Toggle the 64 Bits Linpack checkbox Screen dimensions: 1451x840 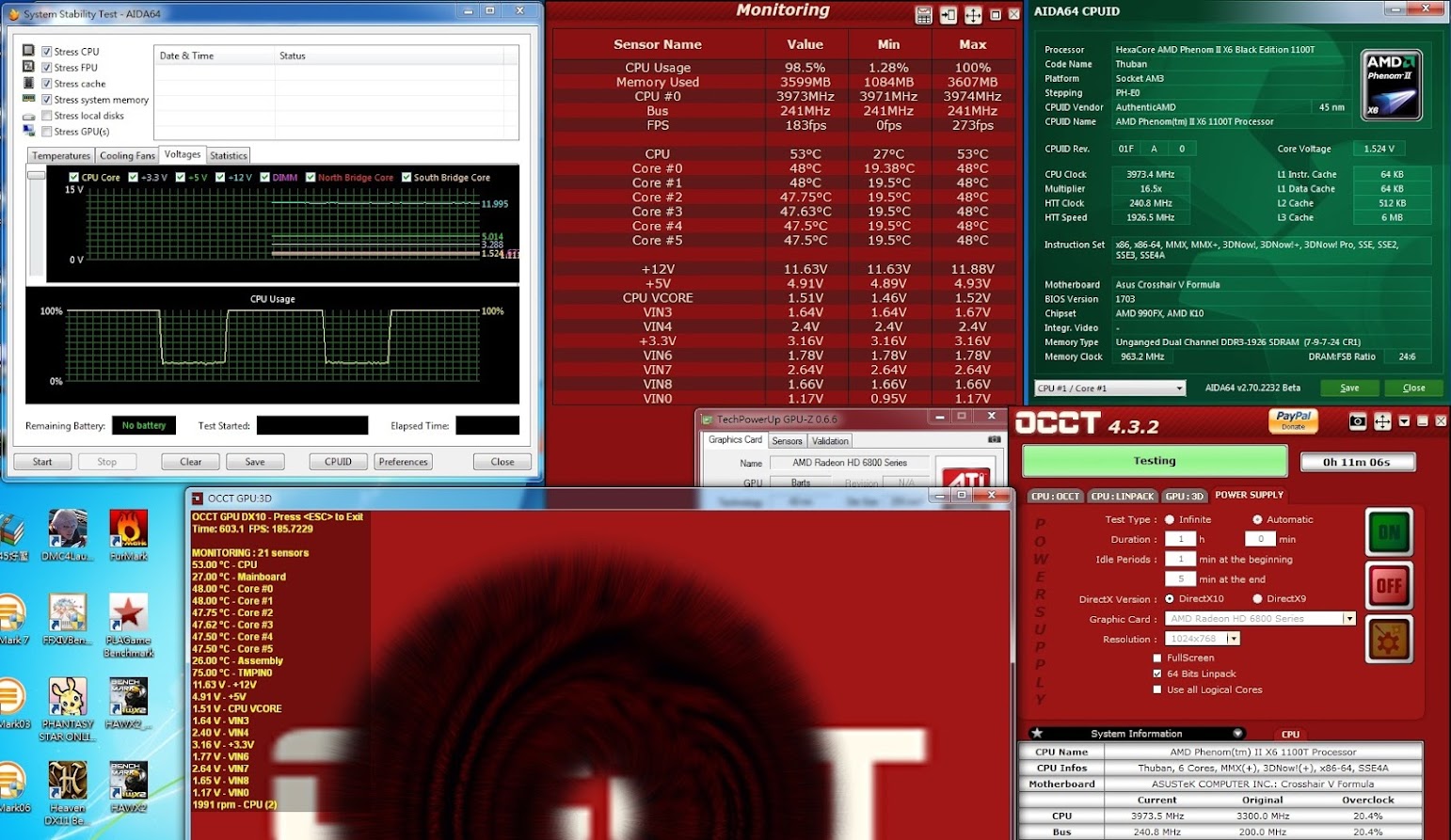pos(1157,674)
